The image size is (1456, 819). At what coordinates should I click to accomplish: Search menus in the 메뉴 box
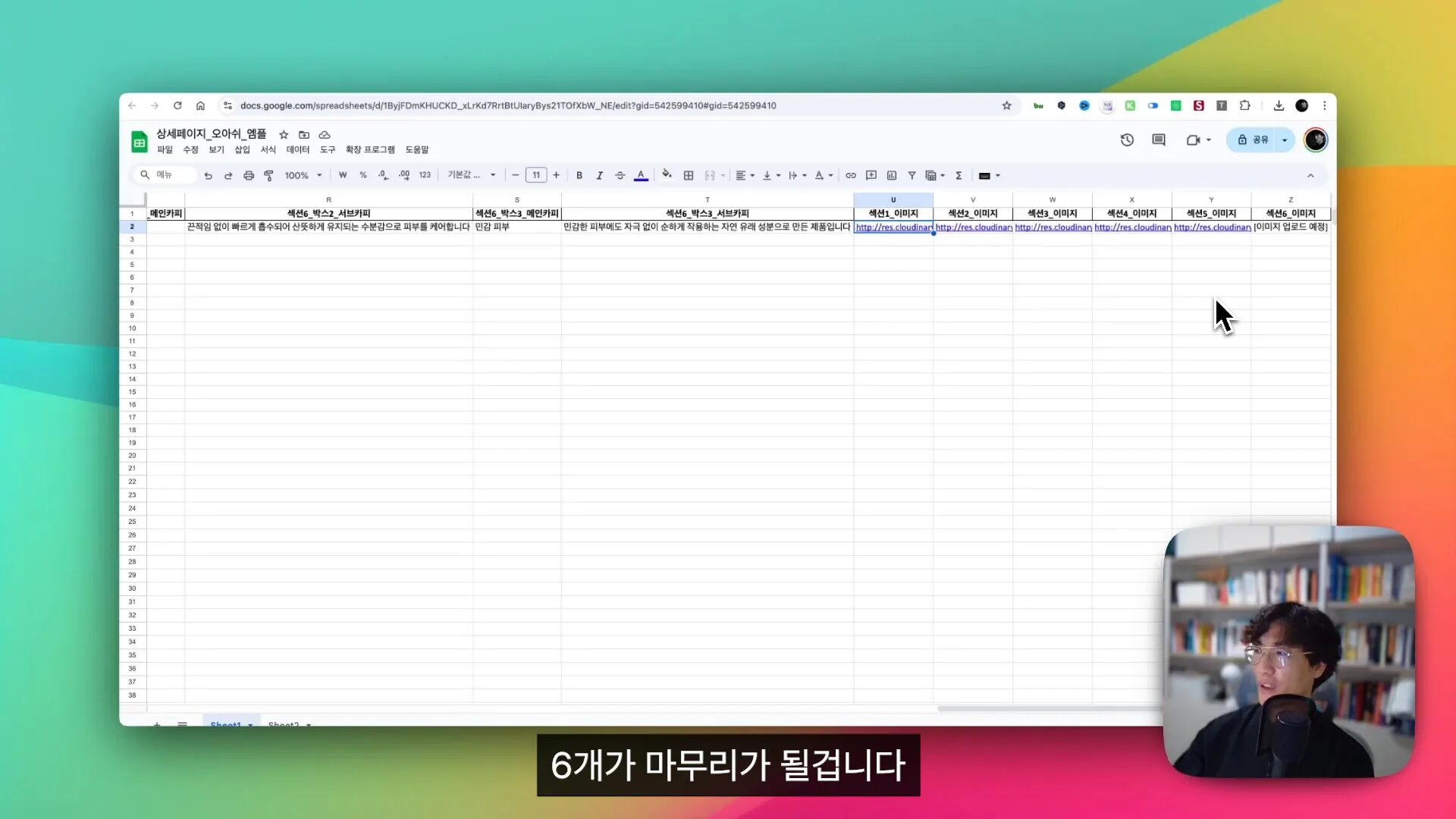(x=165, y=175)
